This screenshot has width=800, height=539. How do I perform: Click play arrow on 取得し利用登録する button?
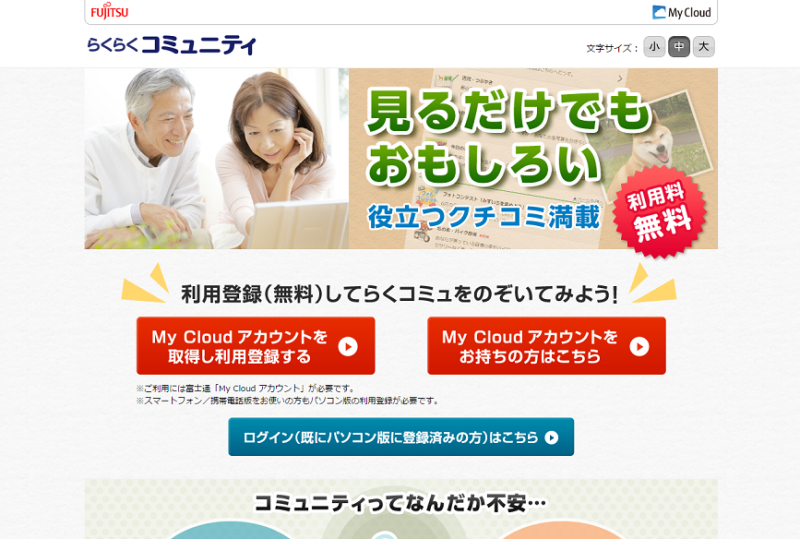(x=348, y=347)
